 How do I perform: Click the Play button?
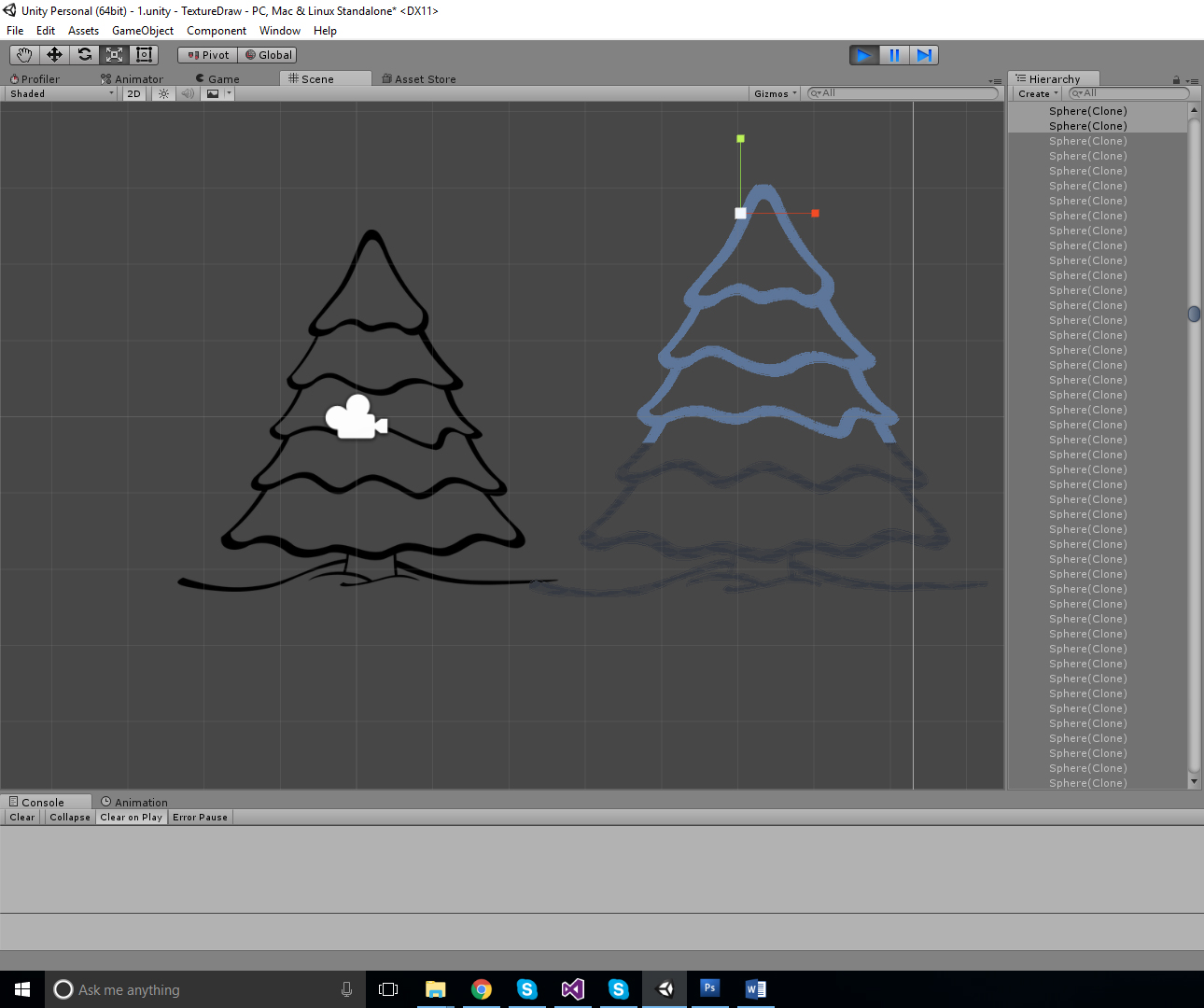pyautogui.click(x=864, y=55)
